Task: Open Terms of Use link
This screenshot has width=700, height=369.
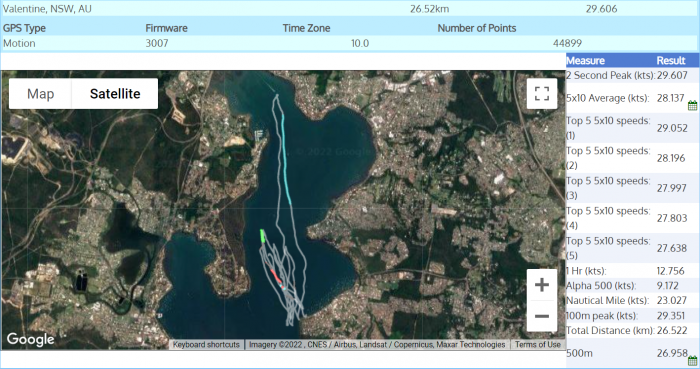Action: (538, 344)
